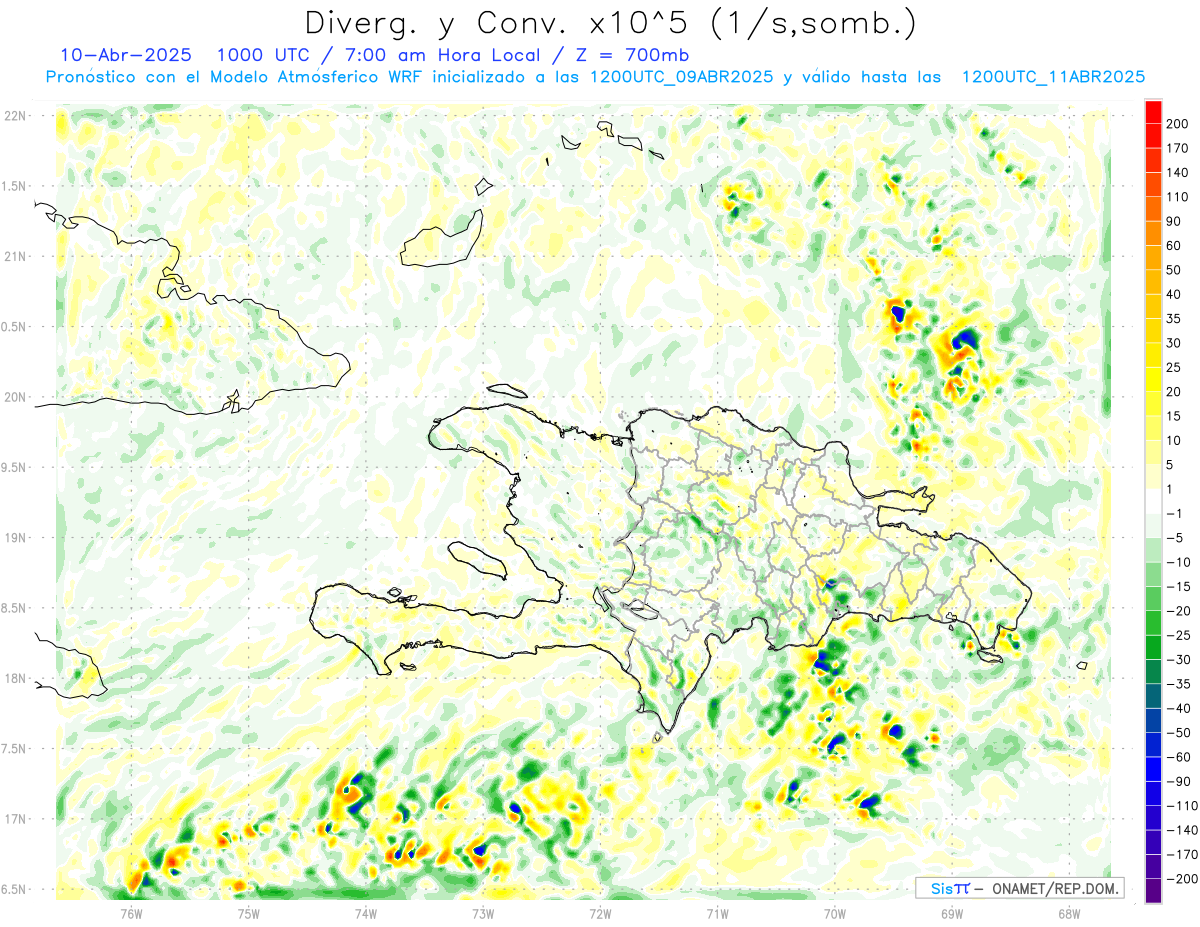The height and width of the screenshot is (927, 1200).
Task: Click the '140' colorbar value
Action: 1177,172
